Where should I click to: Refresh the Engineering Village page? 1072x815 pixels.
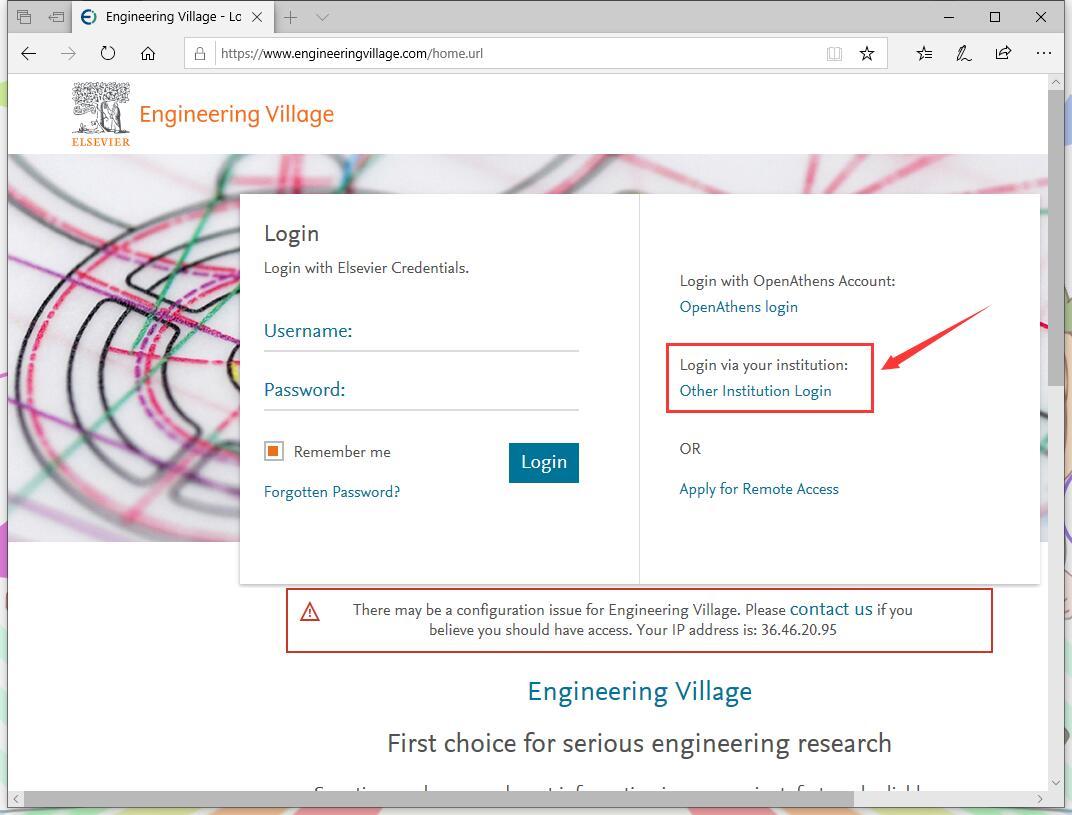[108, 53]
